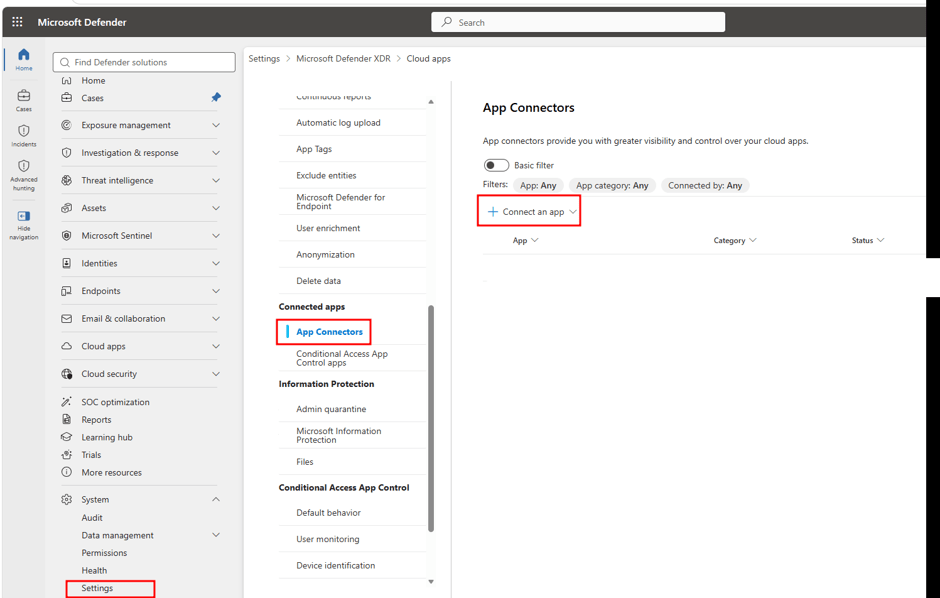940x598 pixels.
Task: Click the top Search box
Action: (578, 22)
